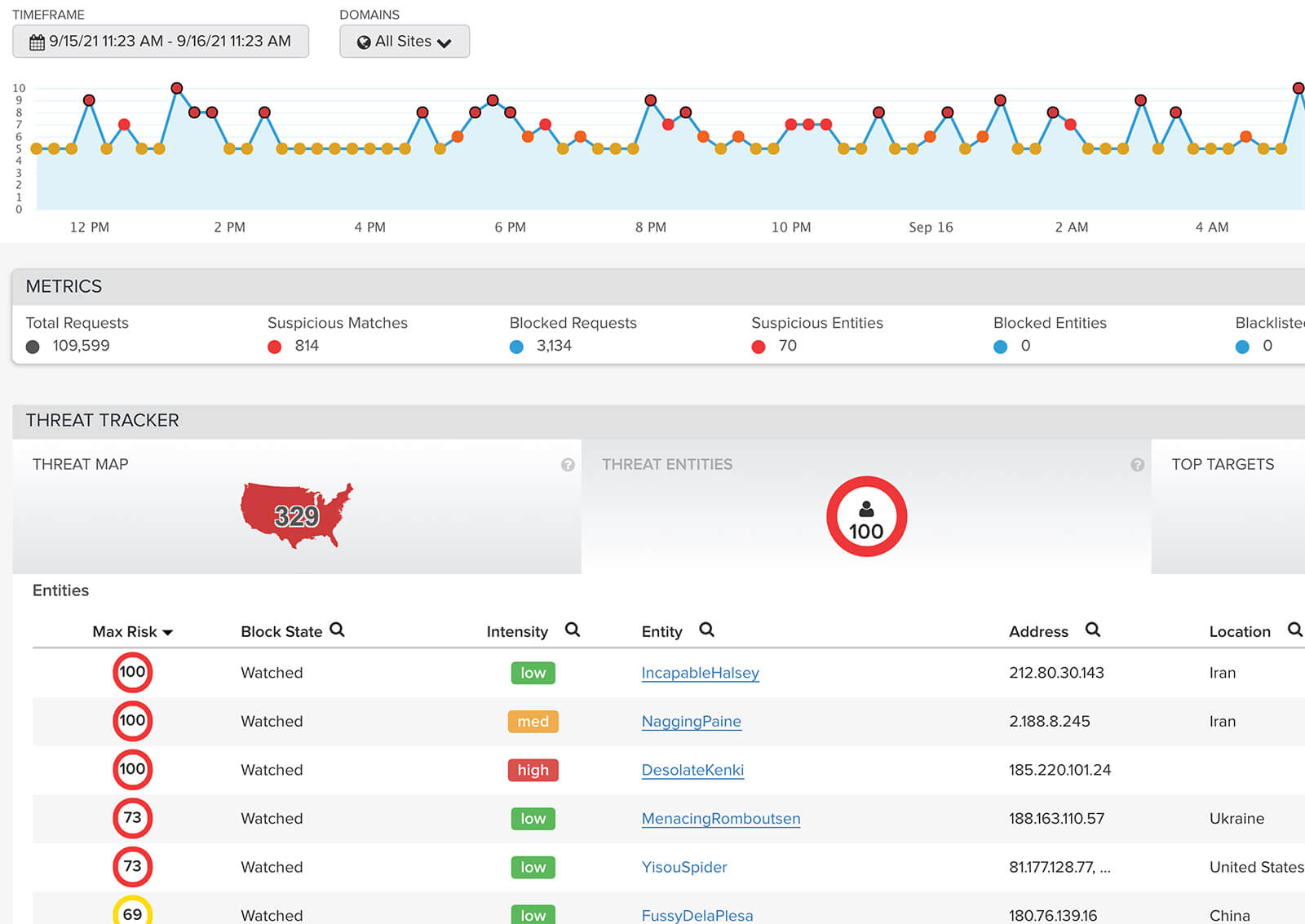Click the blue Blocked Requests legend dot
Screen dimensions: 1305x924
tap(516, 347)
